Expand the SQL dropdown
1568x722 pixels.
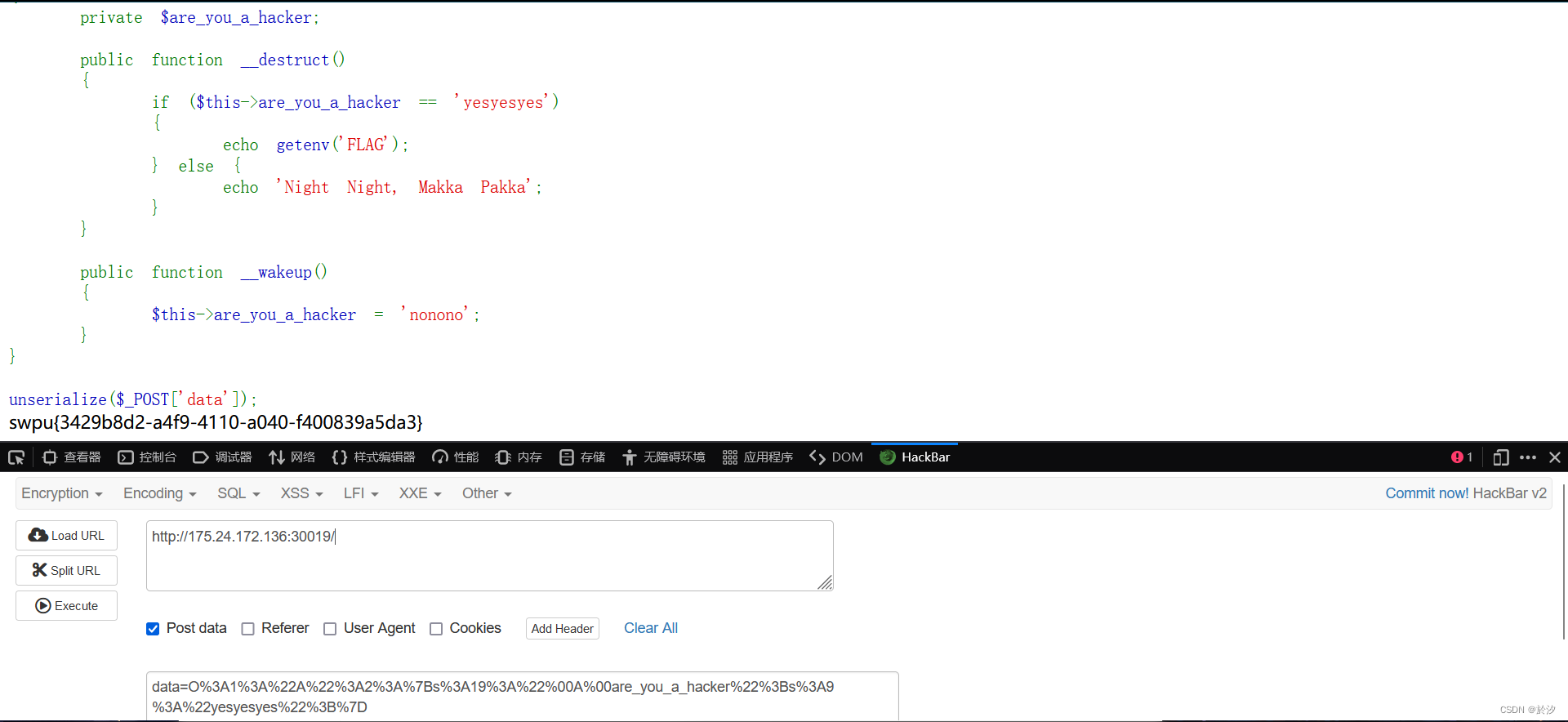click(x=238, y=493)
